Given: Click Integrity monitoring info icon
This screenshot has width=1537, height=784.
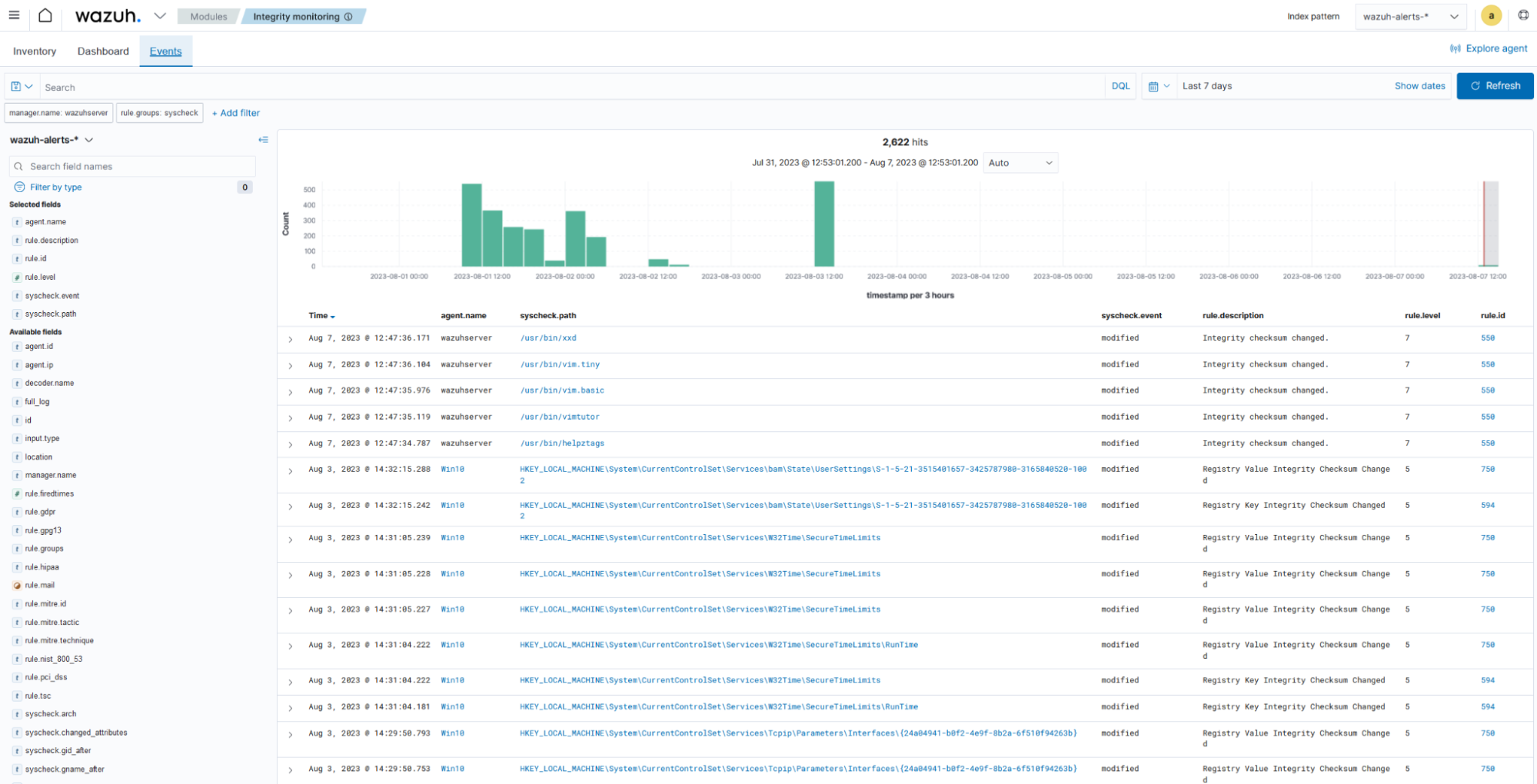Looking at the screenshot, I should click(348, 16).
